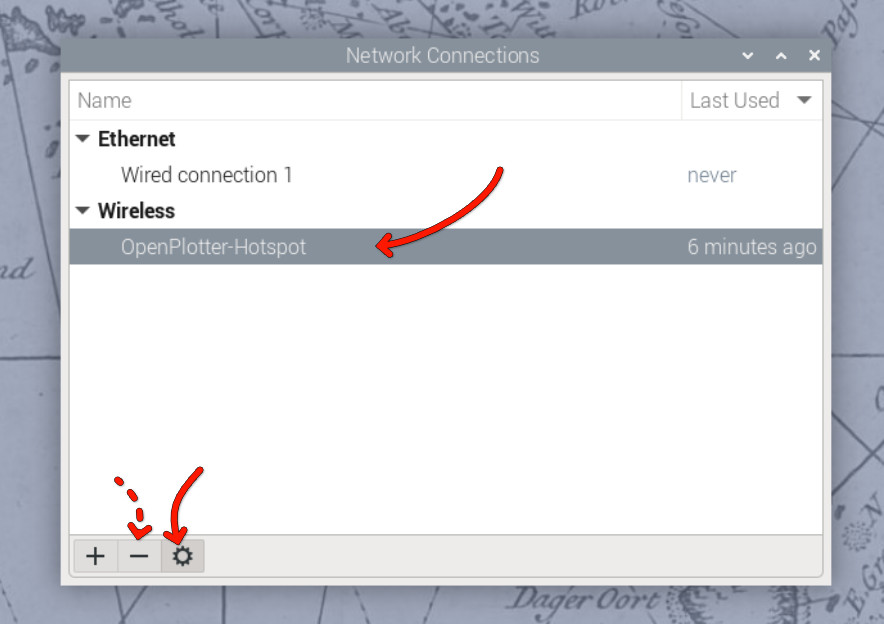Minimize the Network Connections window
The width and height of the screenshot is (884, 624).
[x=748, y=55]
